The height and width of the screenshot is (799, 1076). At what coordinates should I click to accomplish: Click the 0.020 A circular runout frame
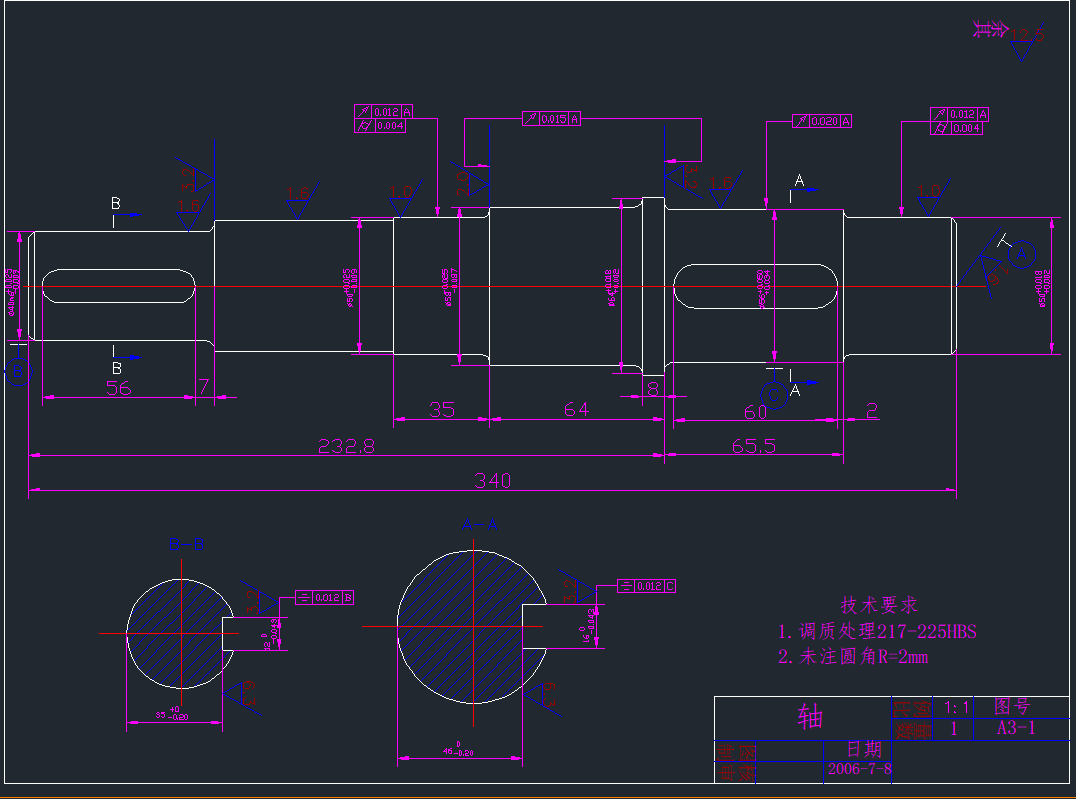click(822, 120)
